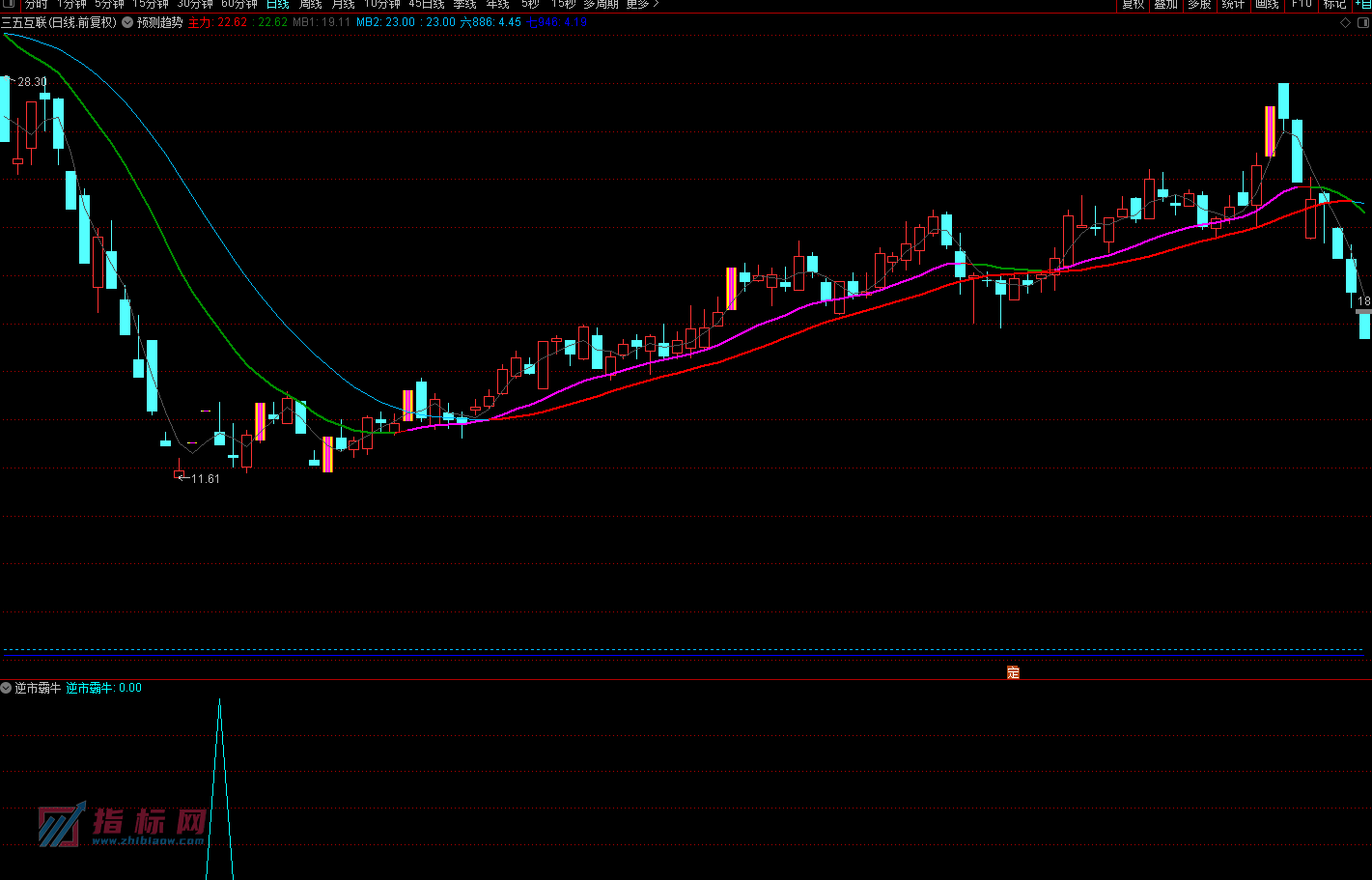The height and width of the screenshot is (880, 1372).
Task: Select the 1分钟 period tab
Action: (71, 5)
